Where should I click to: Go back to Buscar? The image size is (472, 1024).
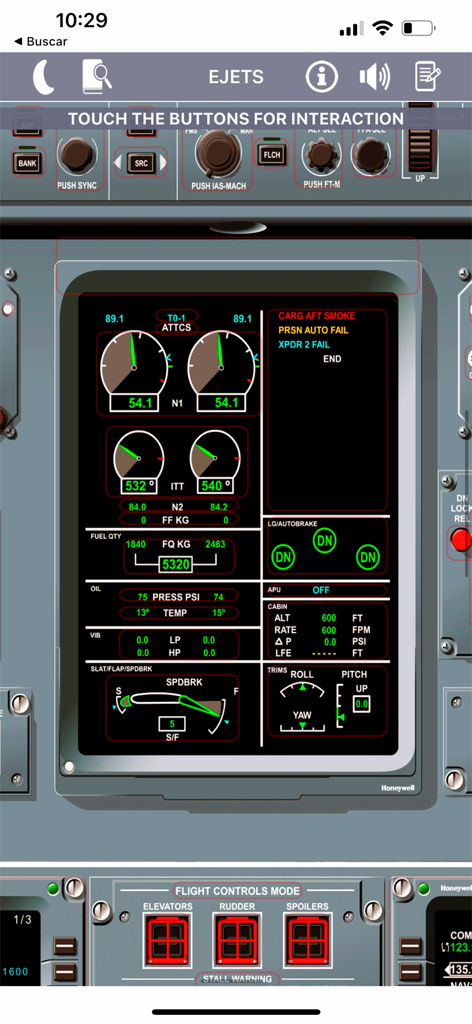click(x=40, y=42)
